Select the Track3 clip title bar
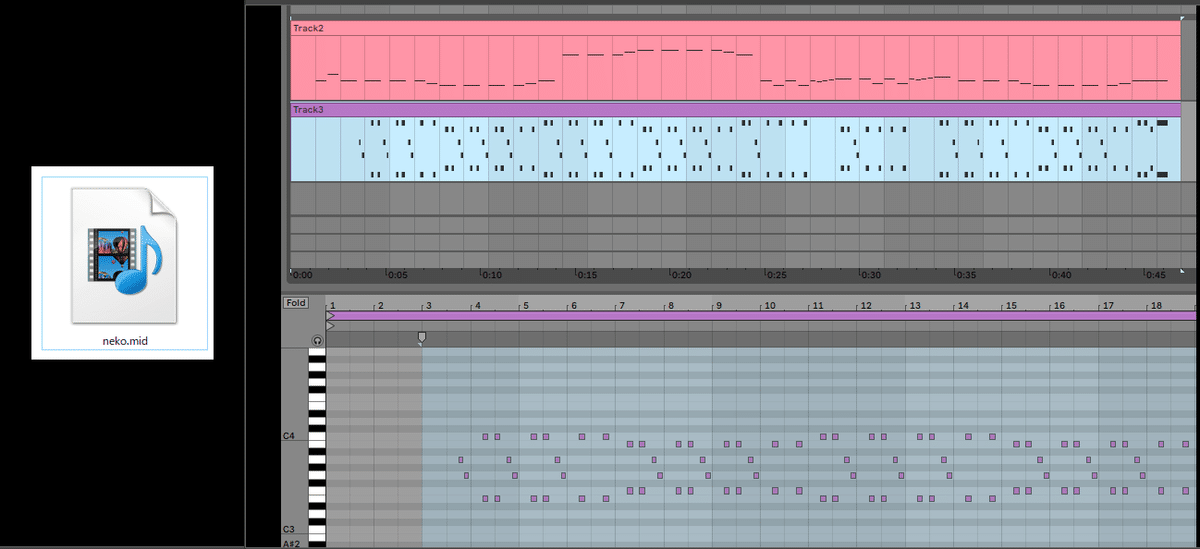Viewport: 1200px width, 549px height. click(x=736, y=109)
